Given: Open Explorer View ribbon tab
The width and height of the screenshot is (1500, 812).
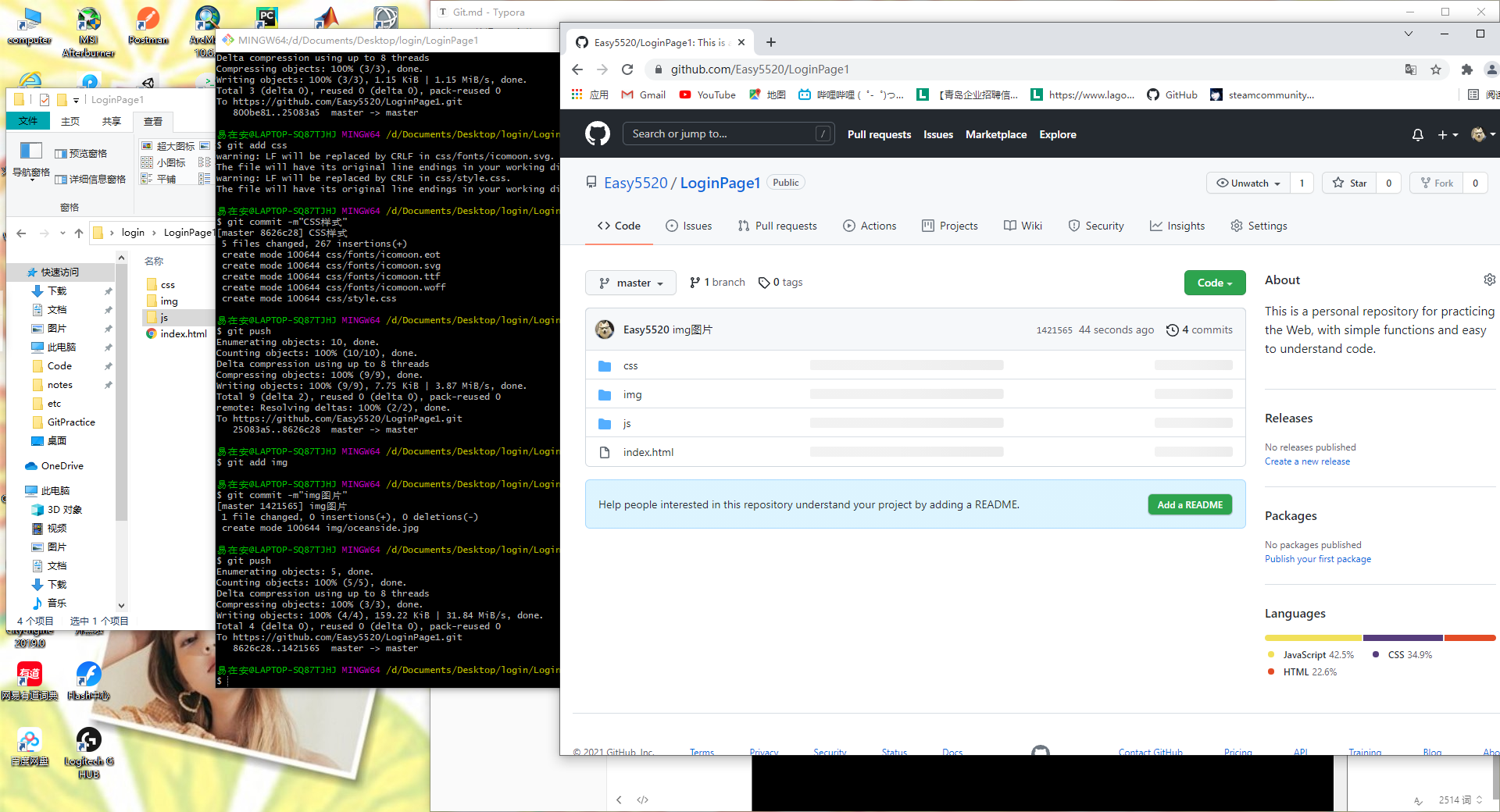Looking at the screenshot, I should (153, 121).
